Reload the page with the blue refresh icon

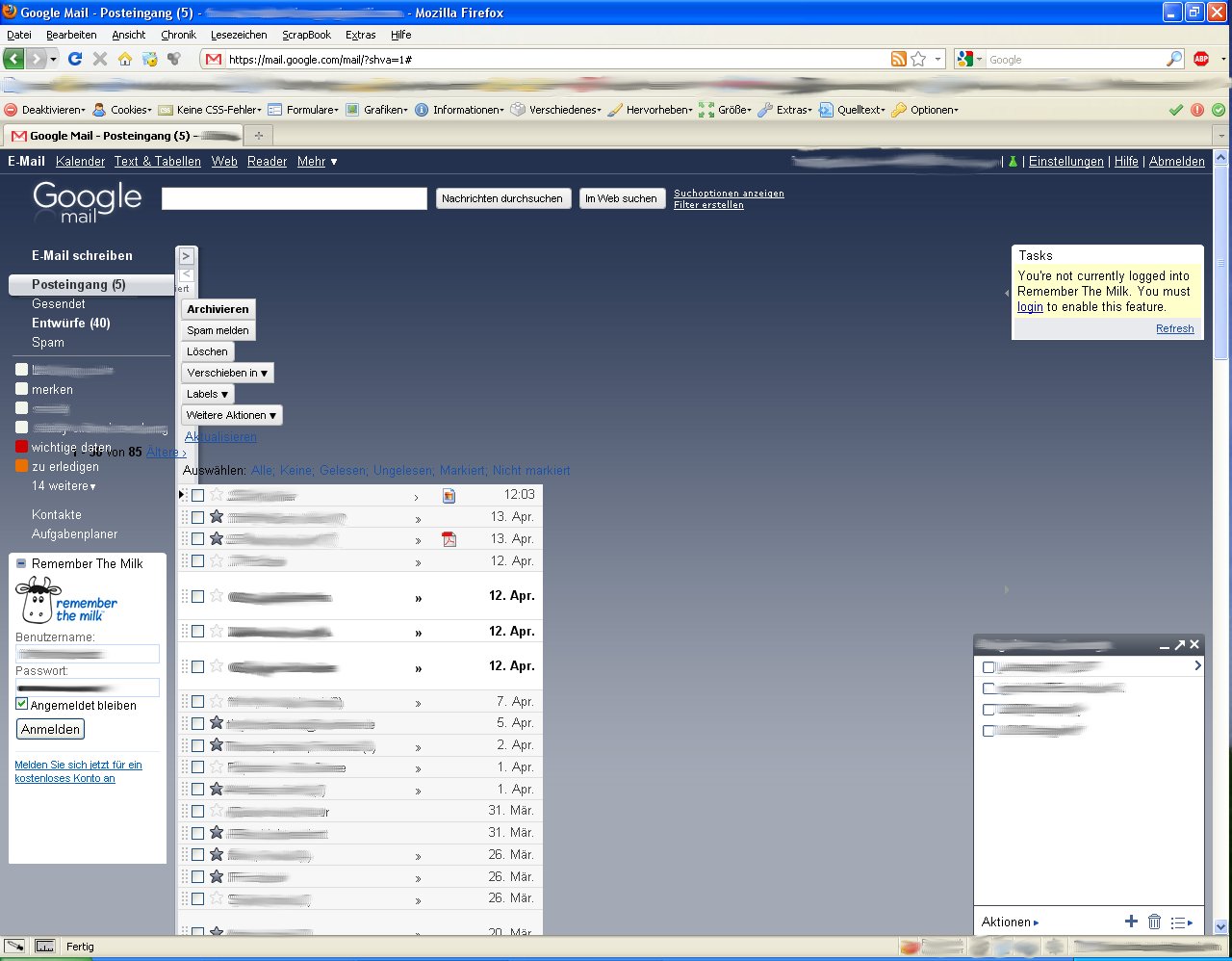[75, 59]
